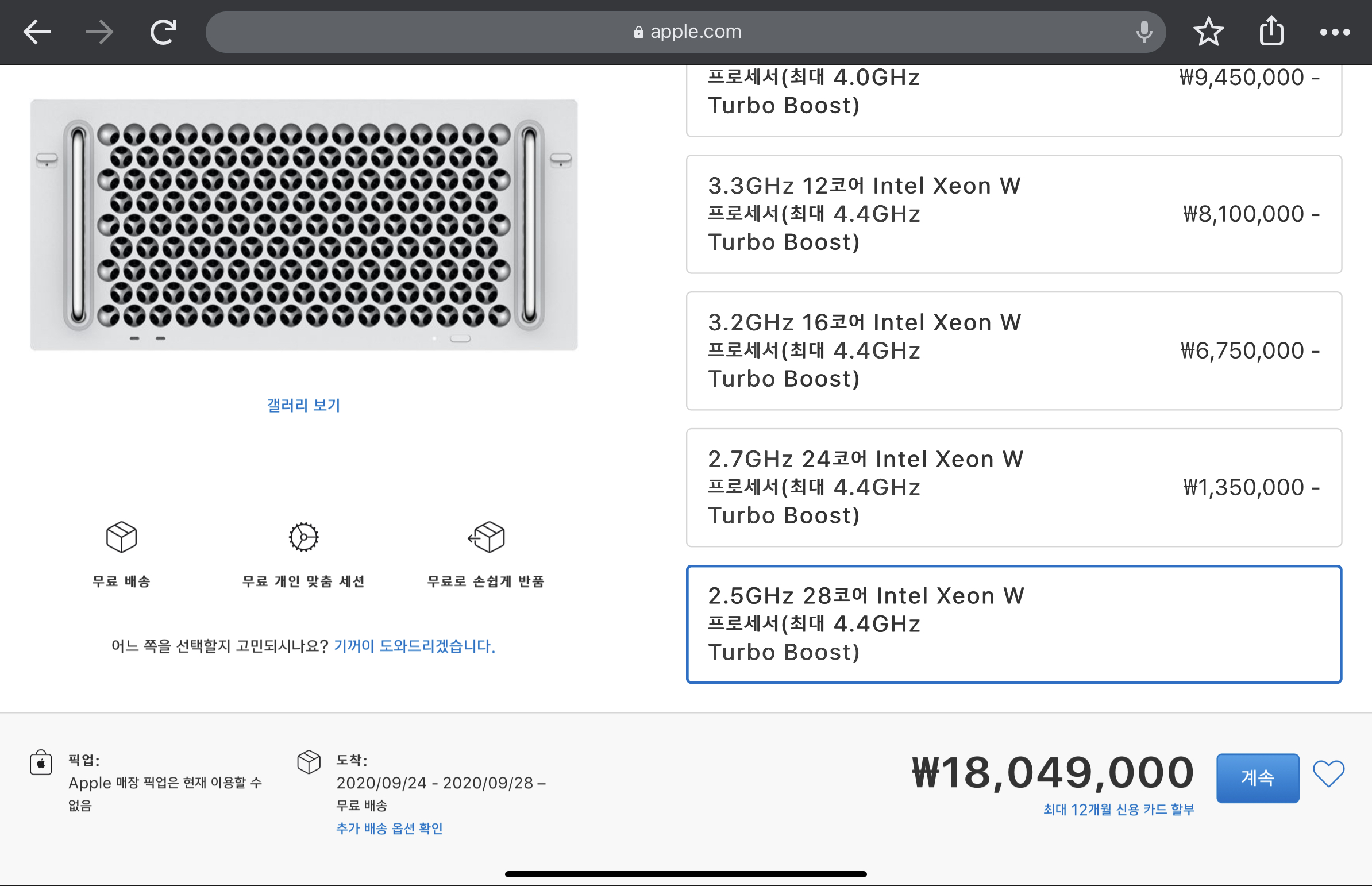
Task: Bookmark page with the star icon
Action: (x=1208, y=32)
